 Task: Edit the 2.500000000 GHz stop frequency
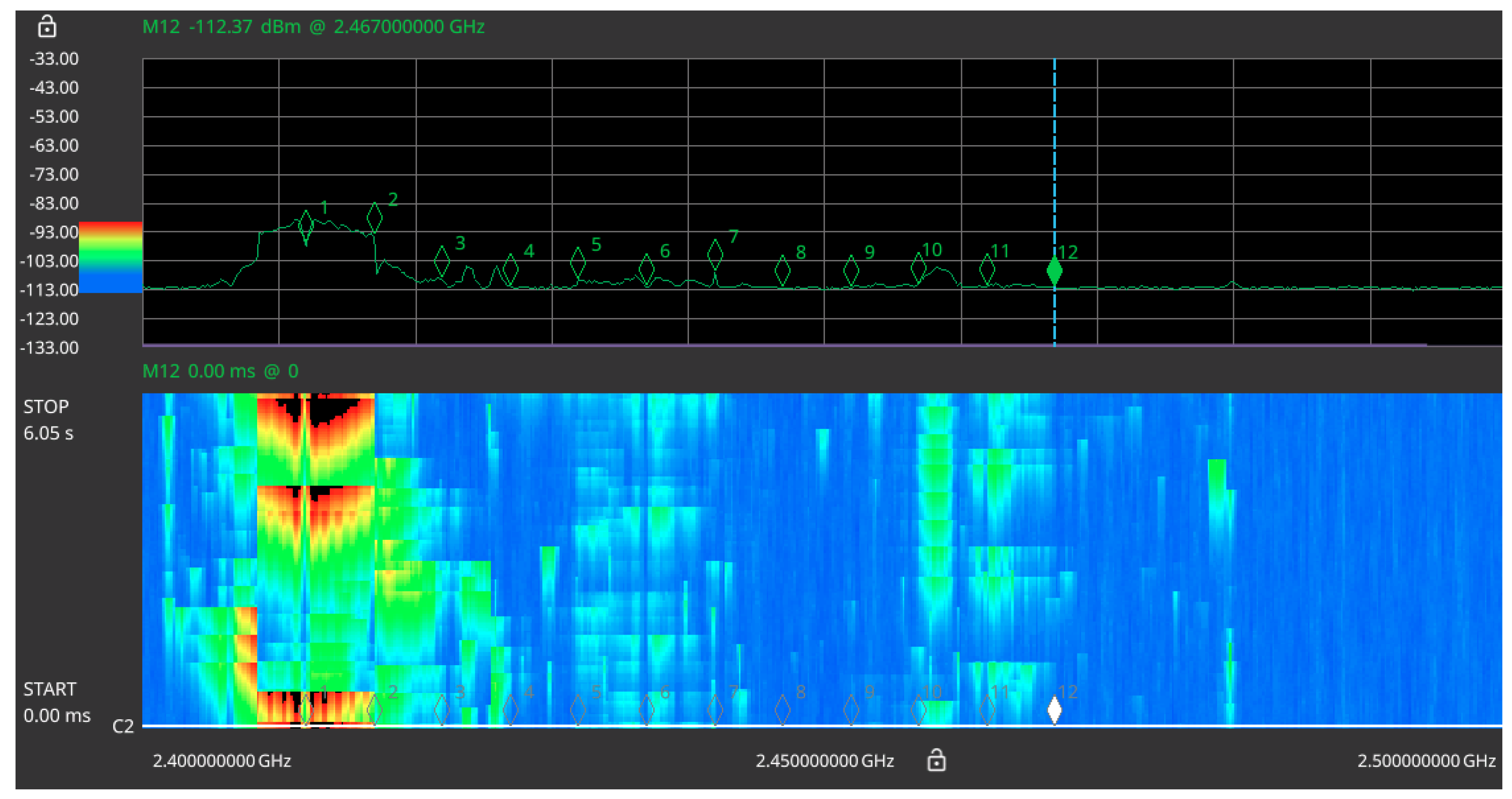1426,761
